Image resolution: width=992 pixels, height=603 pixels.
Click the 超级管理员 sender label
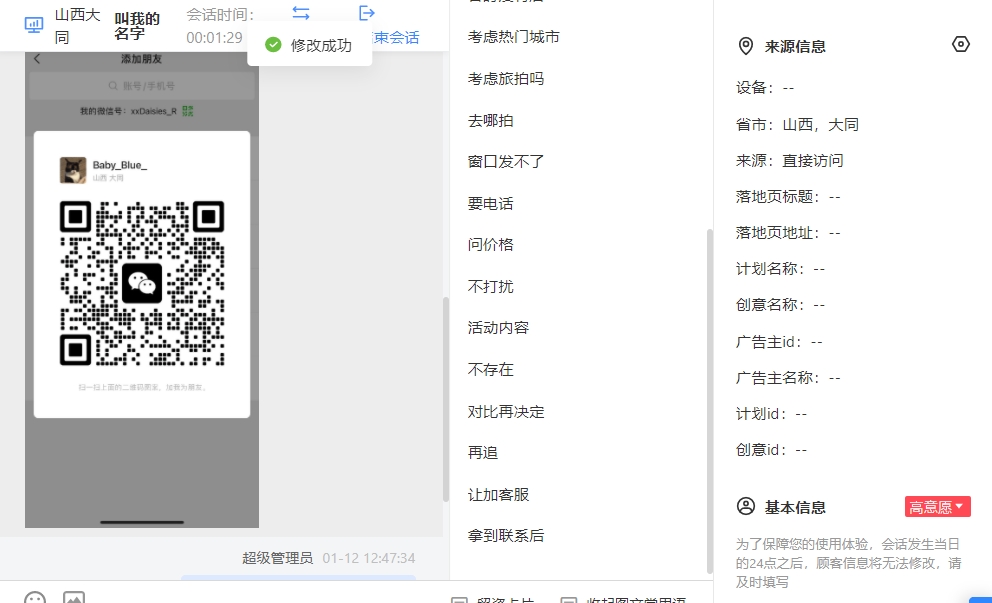point(277,558)
